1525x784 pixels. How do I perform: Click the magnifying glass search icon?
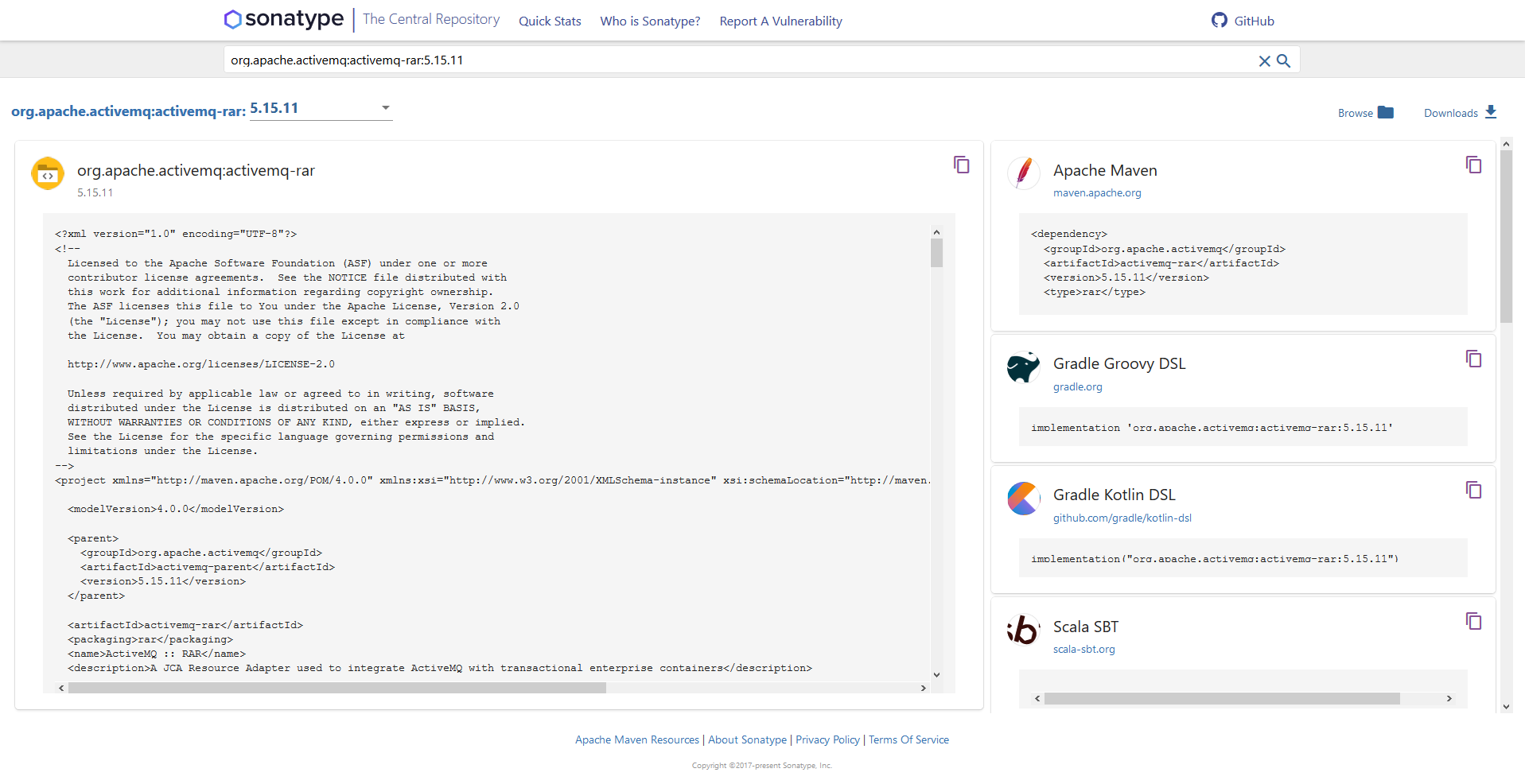click(1283, 61)
